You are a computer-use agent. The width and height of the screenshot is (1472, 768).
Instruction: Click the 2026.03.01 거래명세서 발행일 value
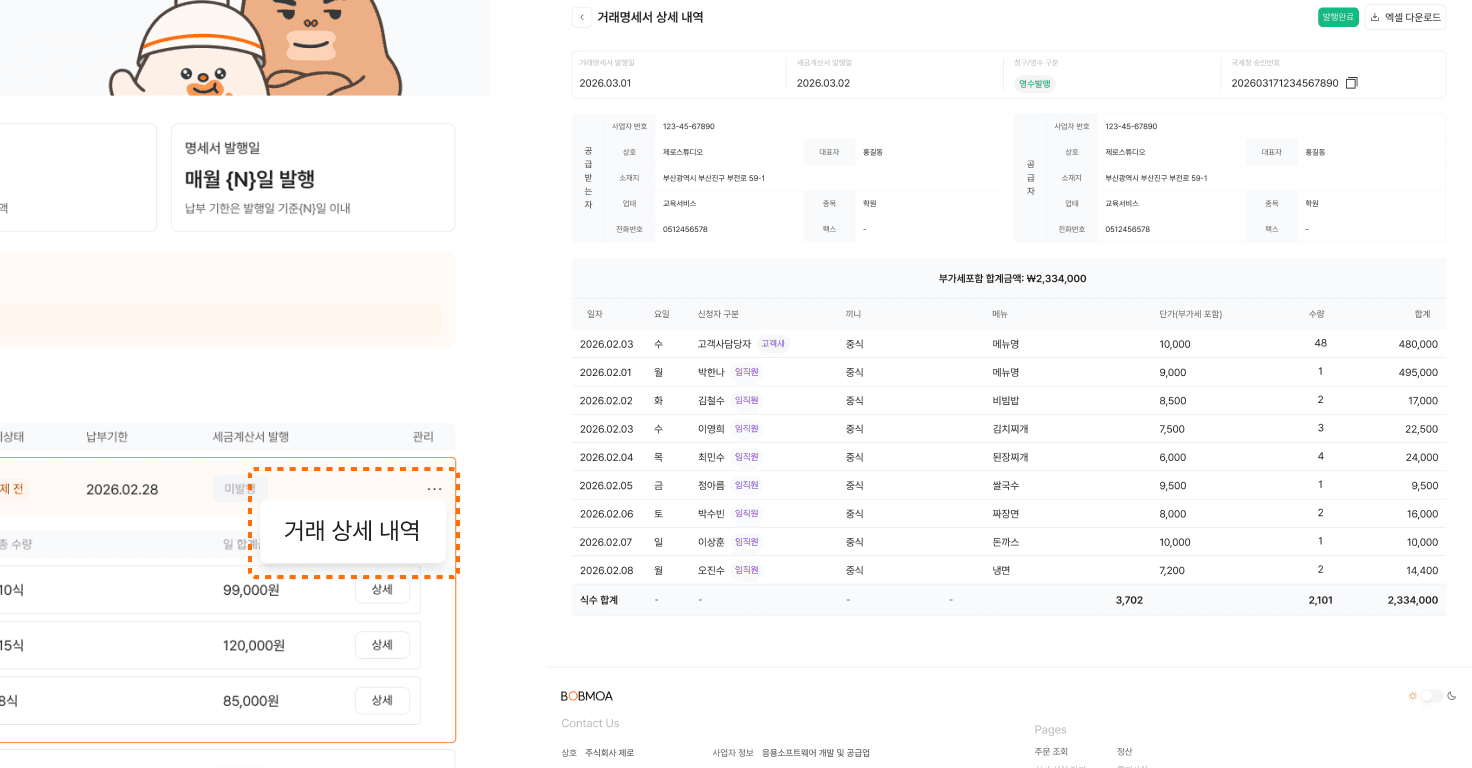[605, 83]
